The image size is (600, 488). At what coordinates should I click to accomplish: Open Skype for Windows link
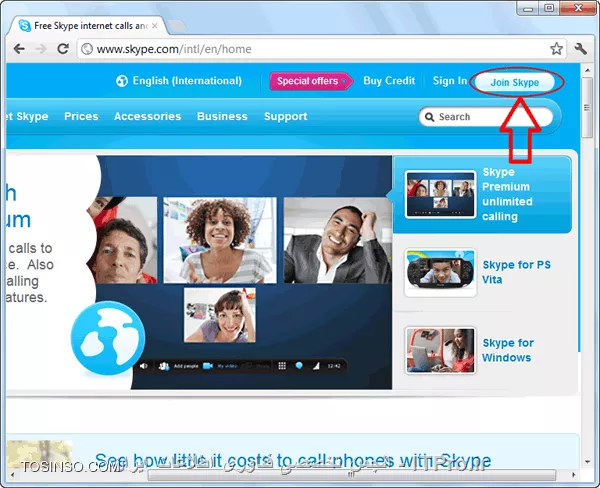pyautogui.click(x=508, y=350)
